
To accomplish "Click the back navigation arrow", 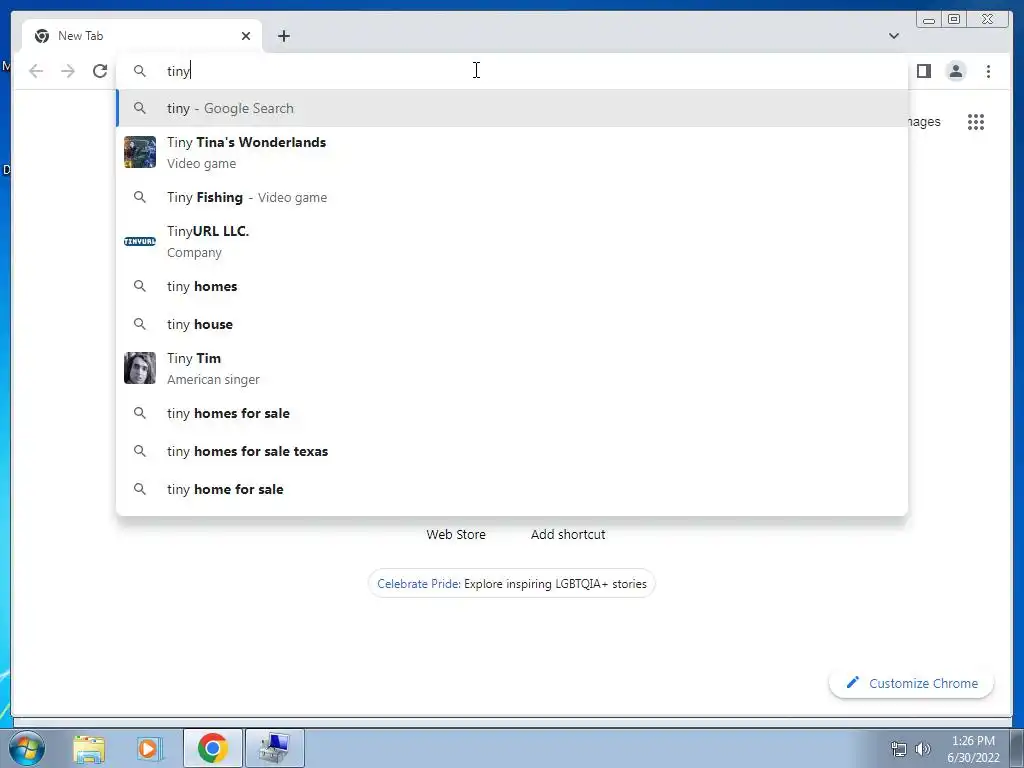I will (36, 71).
